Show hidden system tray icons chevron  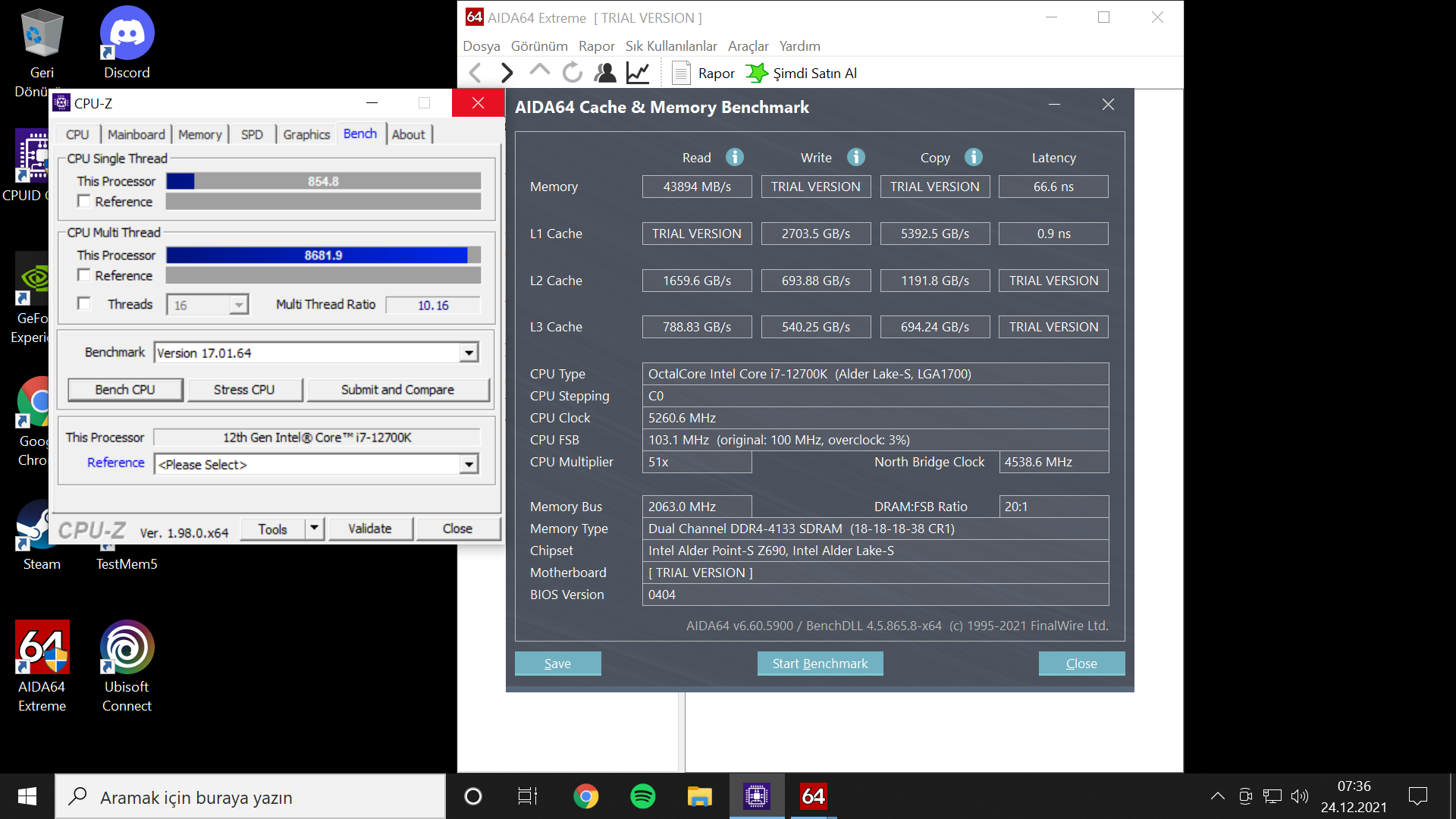(x=1217, y=796)
